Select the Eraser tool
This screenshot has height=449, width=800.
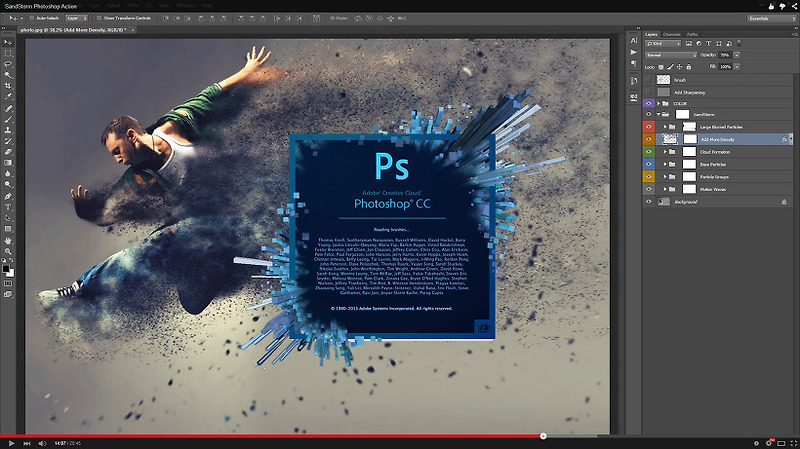(x=8, y=152)
